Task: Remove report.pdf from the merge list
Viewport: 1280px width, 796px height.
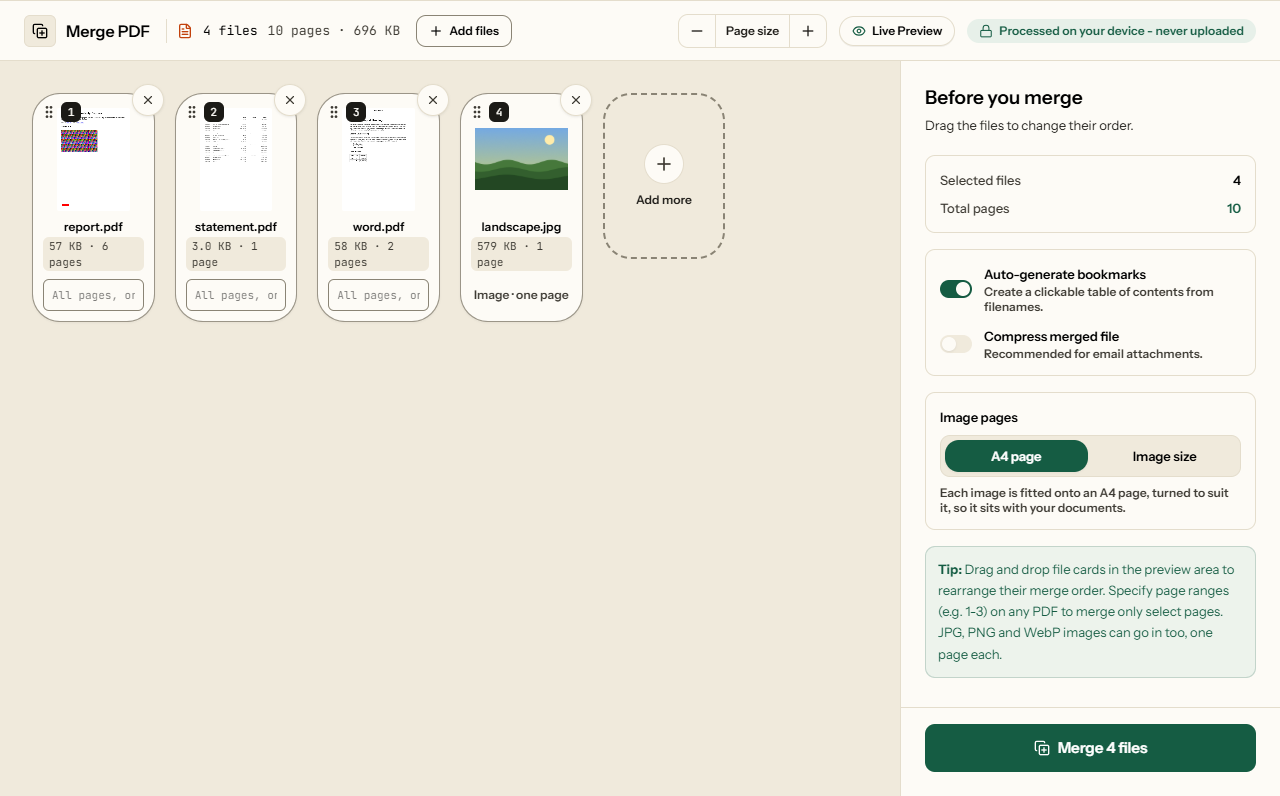Action: click(148, 100)
